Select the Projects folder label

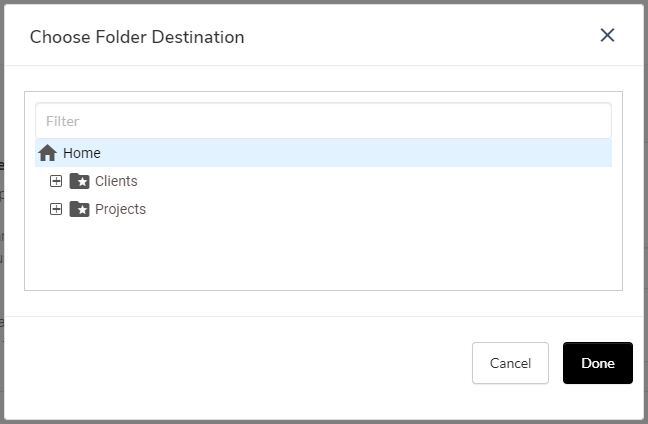click(x=120, y=209)
